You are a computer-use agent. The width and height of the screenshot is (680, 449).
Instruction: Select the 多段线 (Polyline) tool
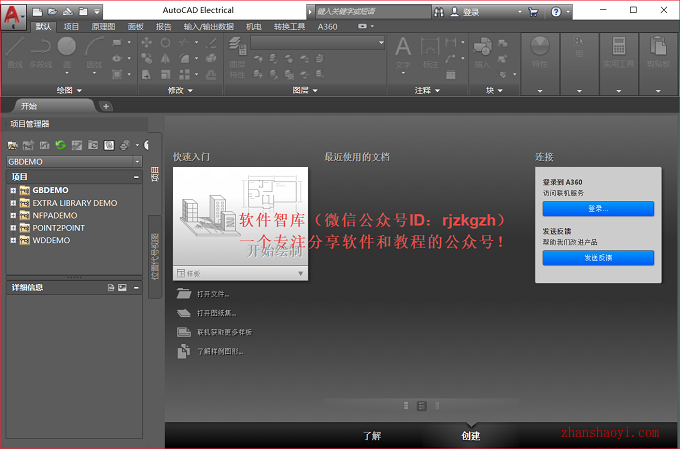(x=41, y=52)
